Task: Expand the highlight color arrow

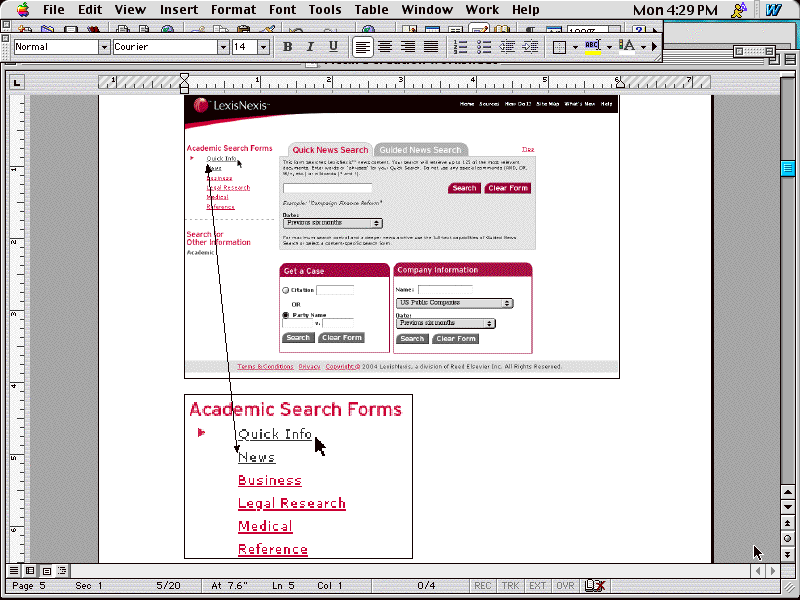Action: tap(609, 47)
